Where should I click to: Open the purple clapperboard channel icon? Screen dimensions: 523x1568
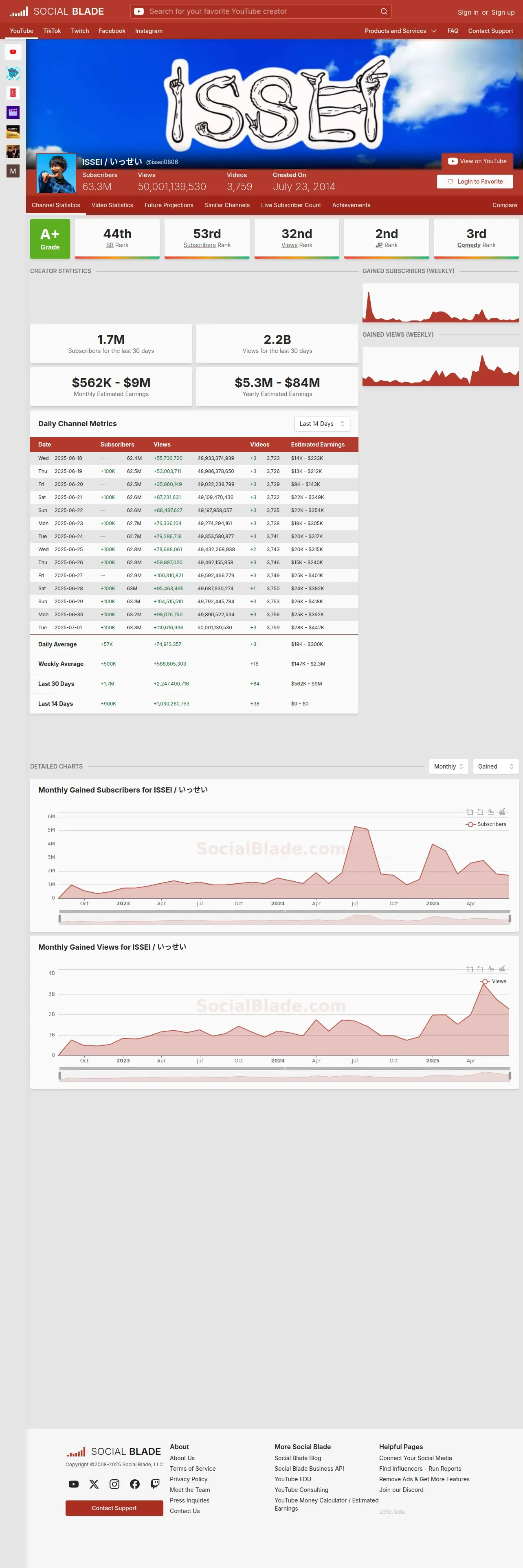click(13, 112)
